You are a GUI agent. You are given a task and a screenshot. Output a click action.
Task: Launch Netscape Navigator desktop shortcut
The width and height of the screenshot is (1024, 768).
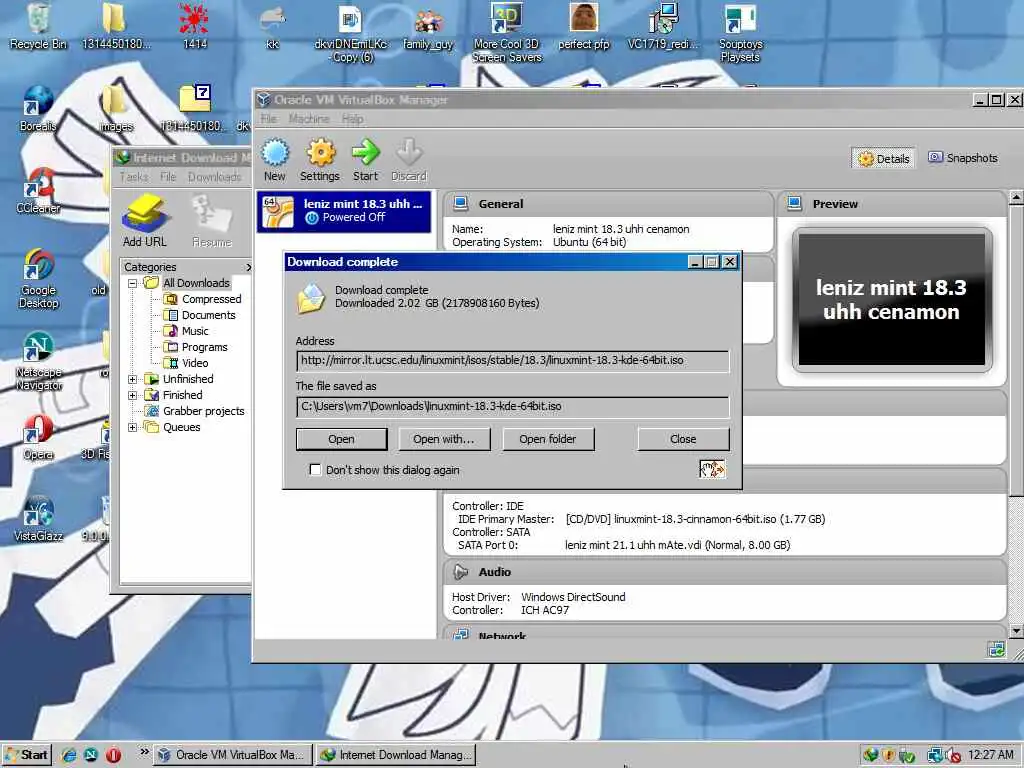[39, 361]
